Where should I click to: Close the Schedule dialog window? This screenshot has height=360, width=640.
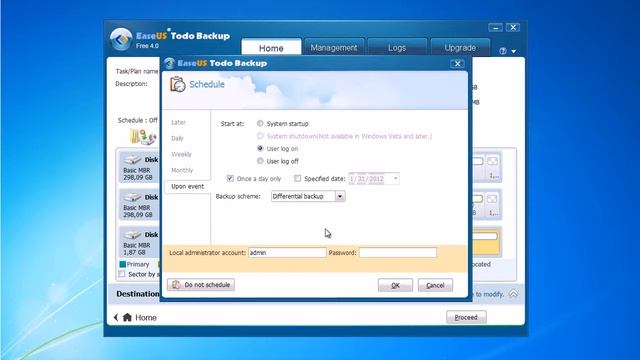point(457,64)
